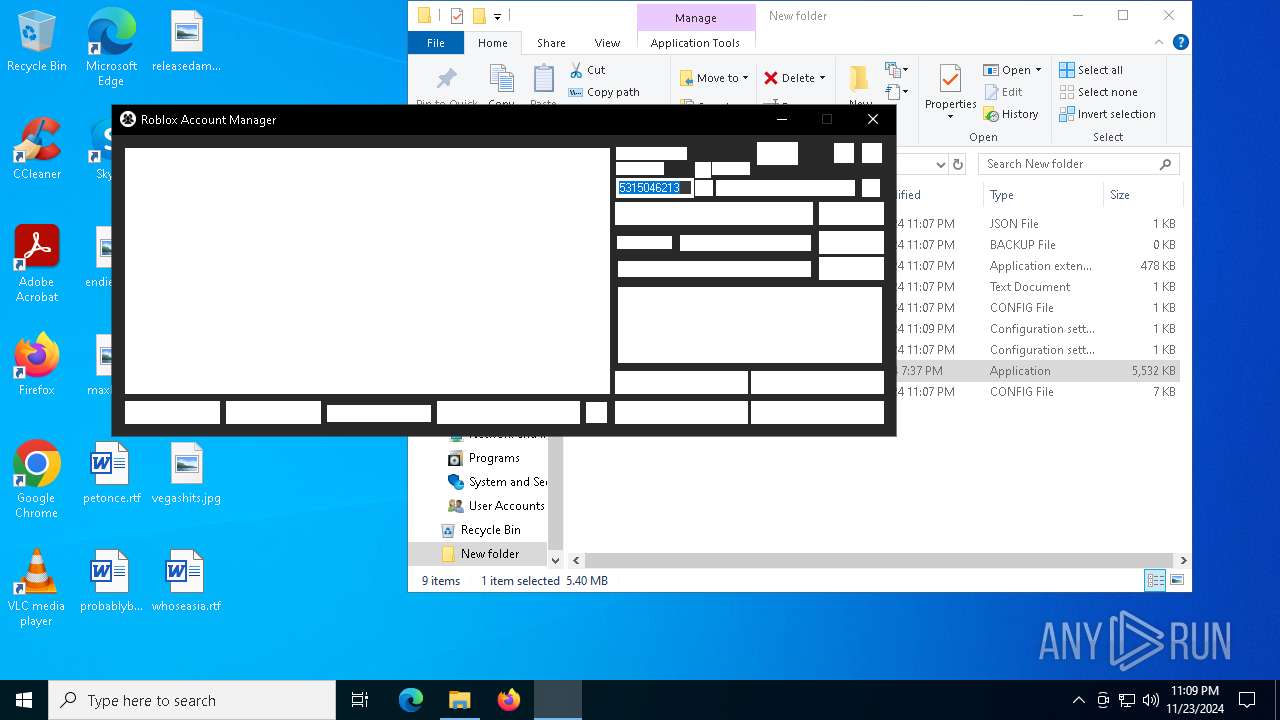The width and height of the screenshot is (1280, 720).
Task: Sort by the Size column header
Action: click(1141, 195)
